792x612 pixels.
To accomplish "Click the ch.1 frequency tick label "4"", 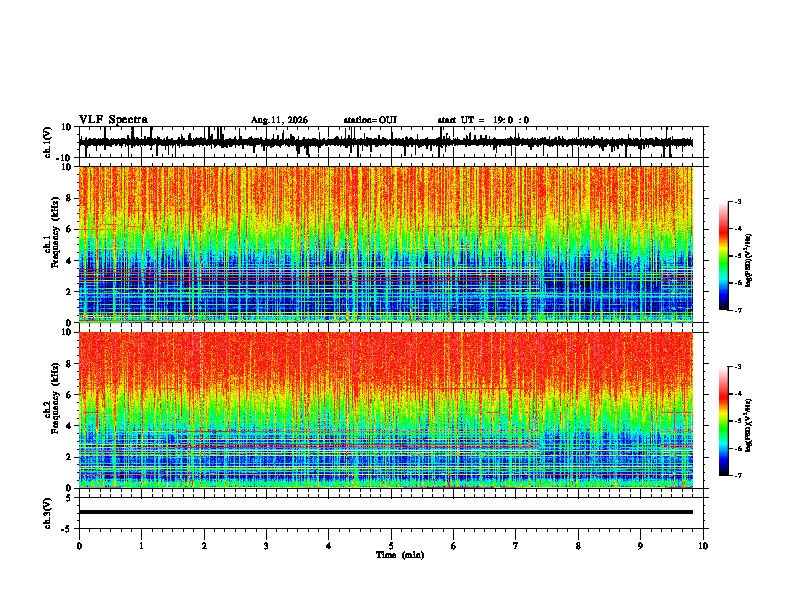I will (x=69, y=261).
